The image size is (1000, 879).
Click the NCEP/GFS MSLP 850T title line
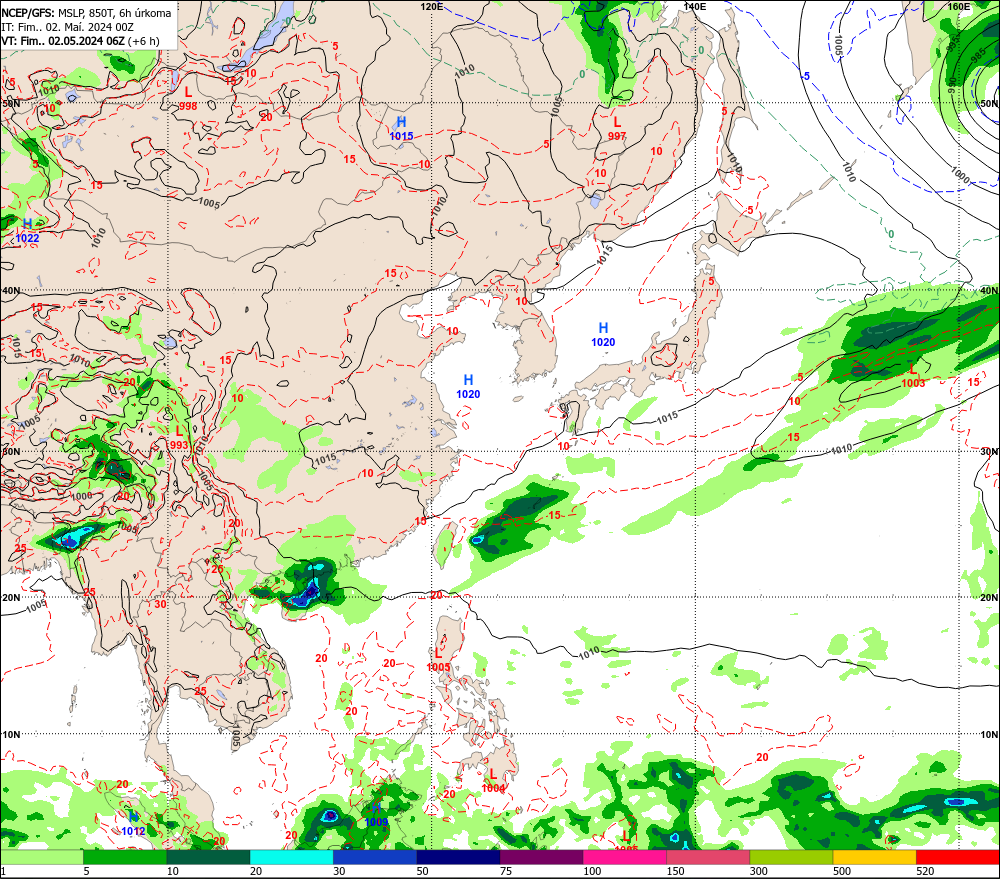(x=86, y=13)
